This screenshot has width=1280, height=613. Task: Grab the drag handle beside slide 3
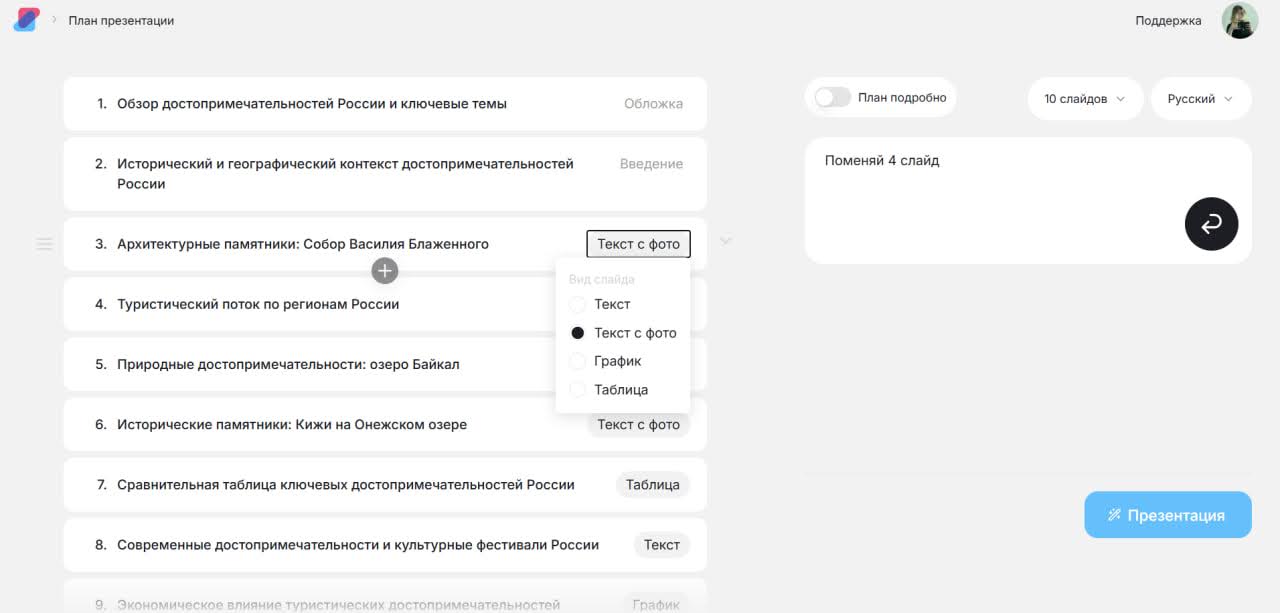tap(45, 244)
